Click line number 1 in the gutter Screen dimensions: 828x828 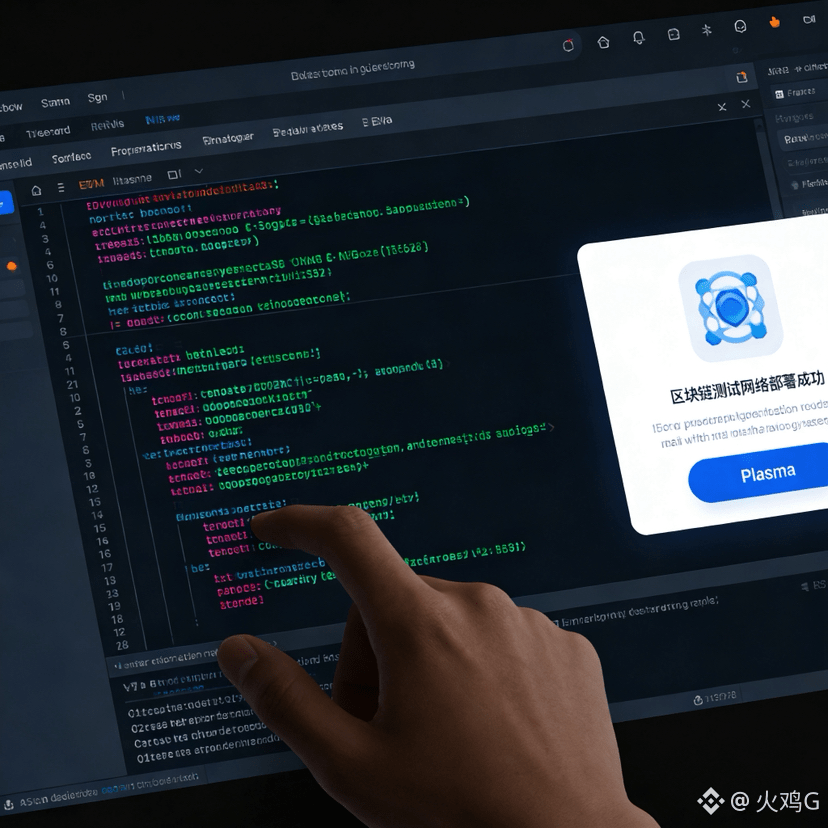click(40, 212)
